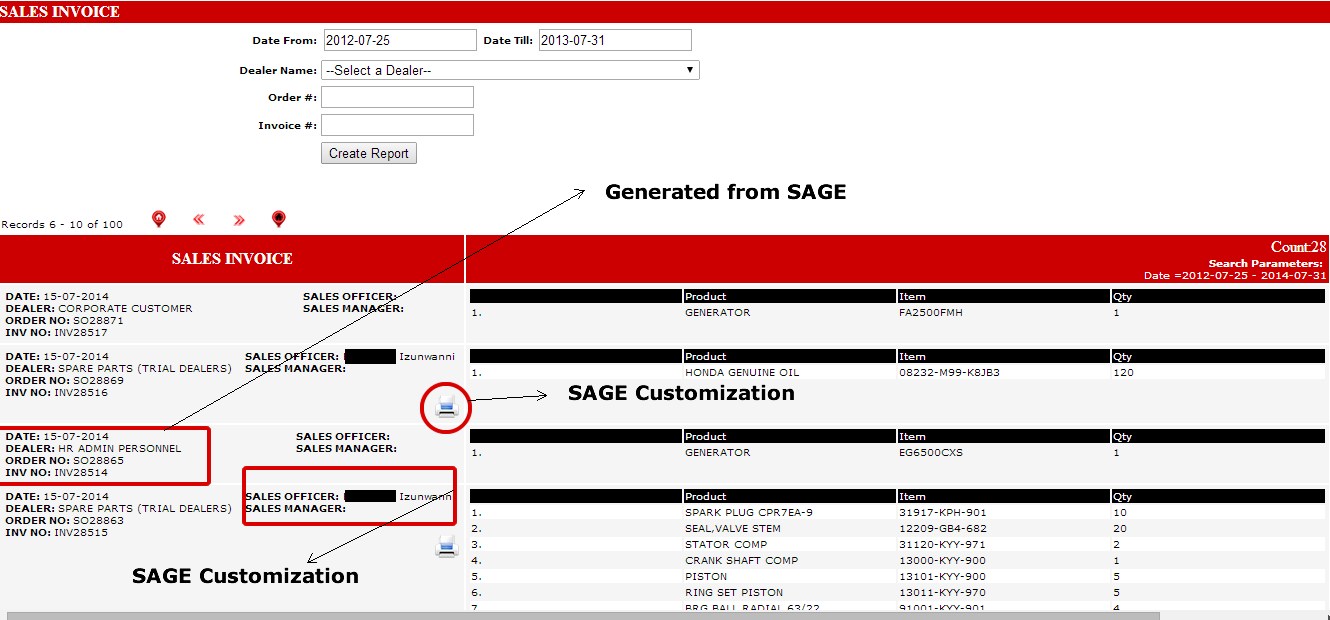Click item code 08232-M99-K8JB3
The height and width of the screenshot is (620, 1330).
point(949,372)
